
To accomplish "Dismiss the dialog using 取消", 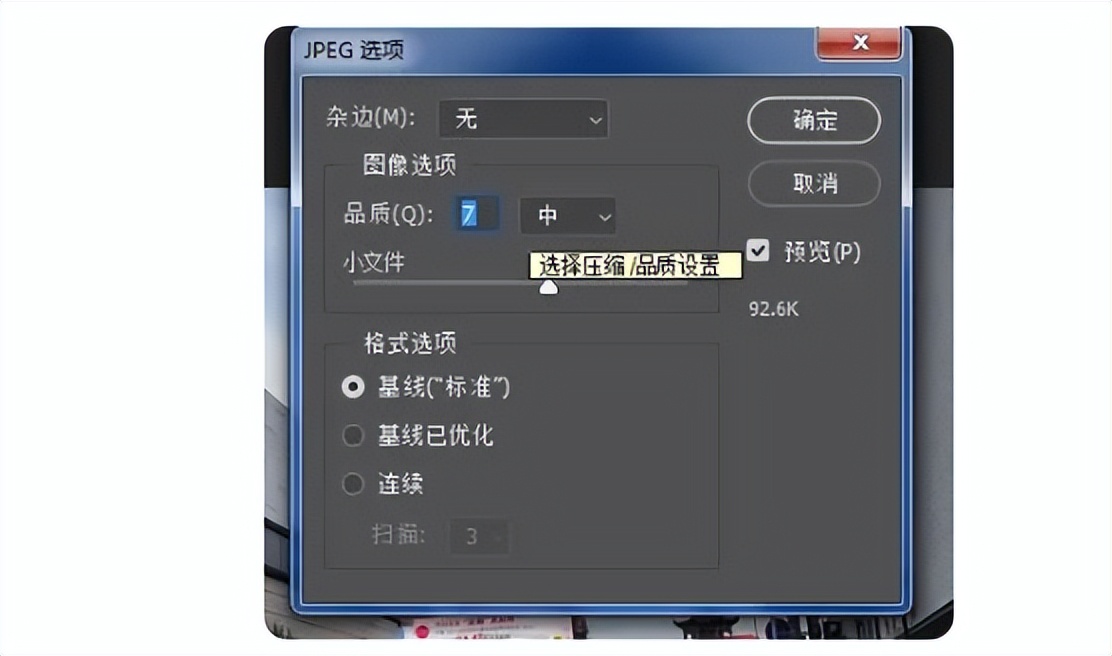I will point(813,184).
